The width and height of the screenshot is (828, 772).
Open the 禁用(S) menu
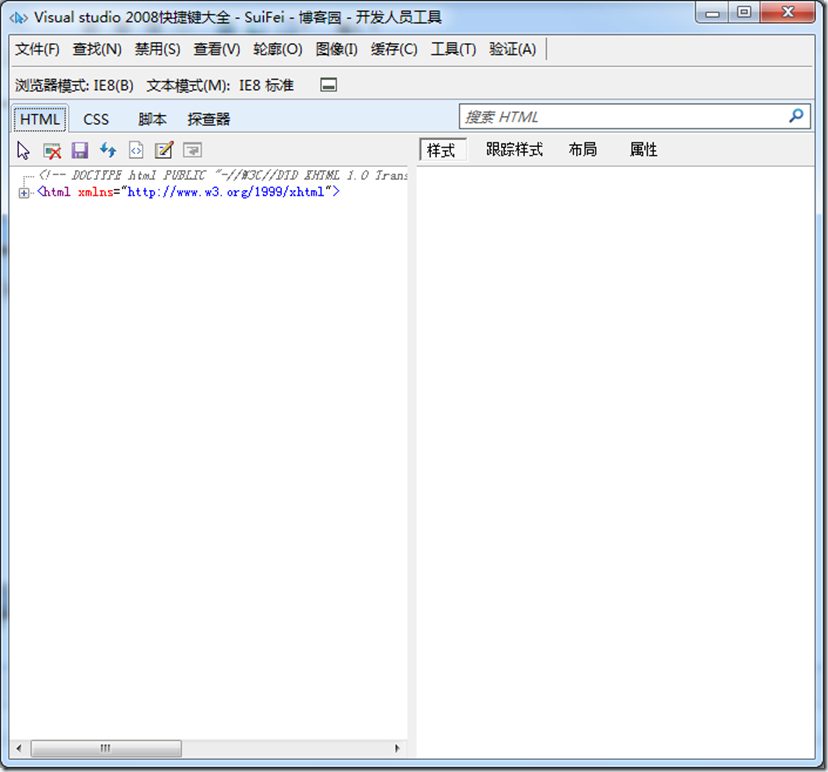[x=157, y=49]
